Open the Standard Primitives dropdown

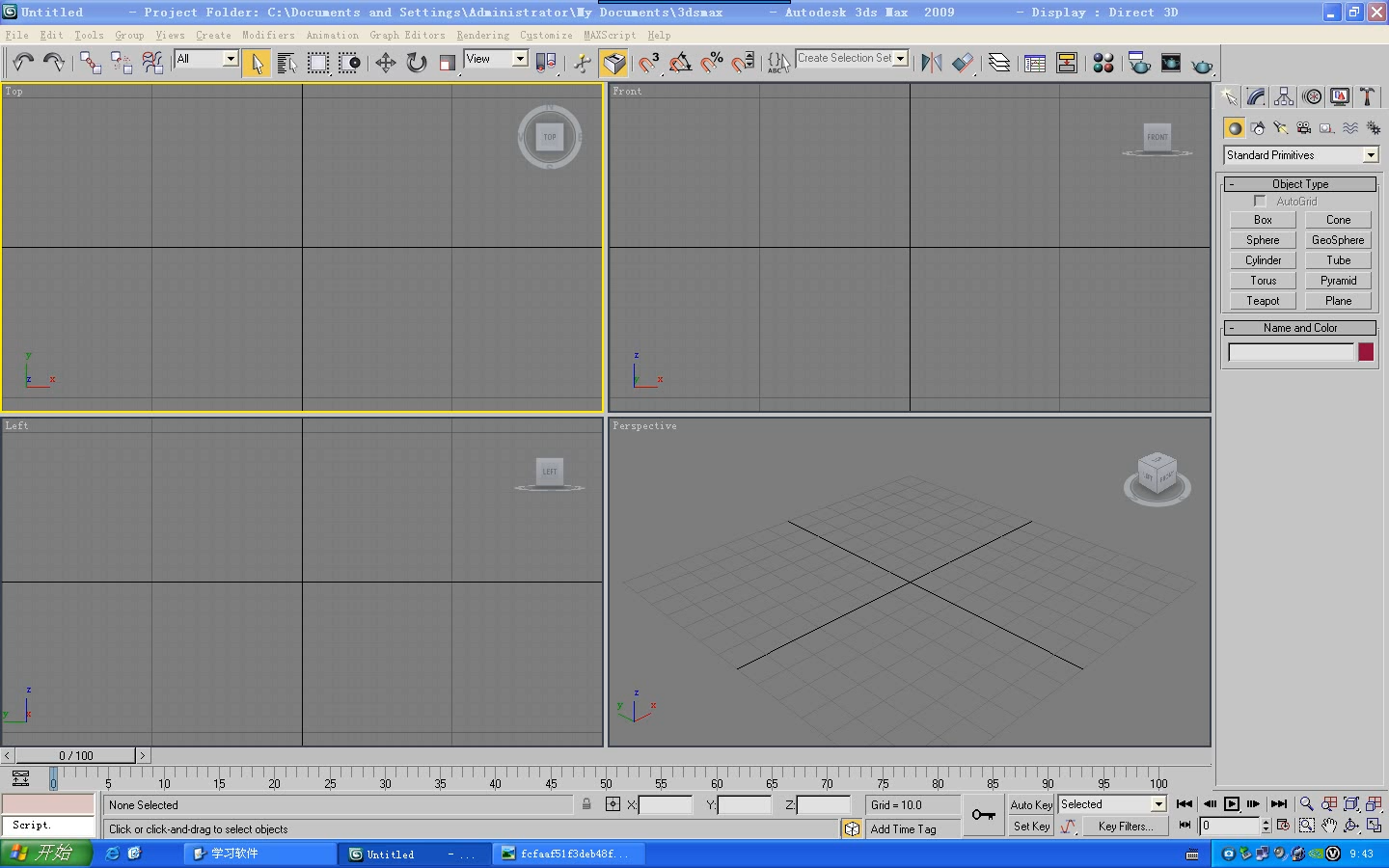[x=1371, y=155]
